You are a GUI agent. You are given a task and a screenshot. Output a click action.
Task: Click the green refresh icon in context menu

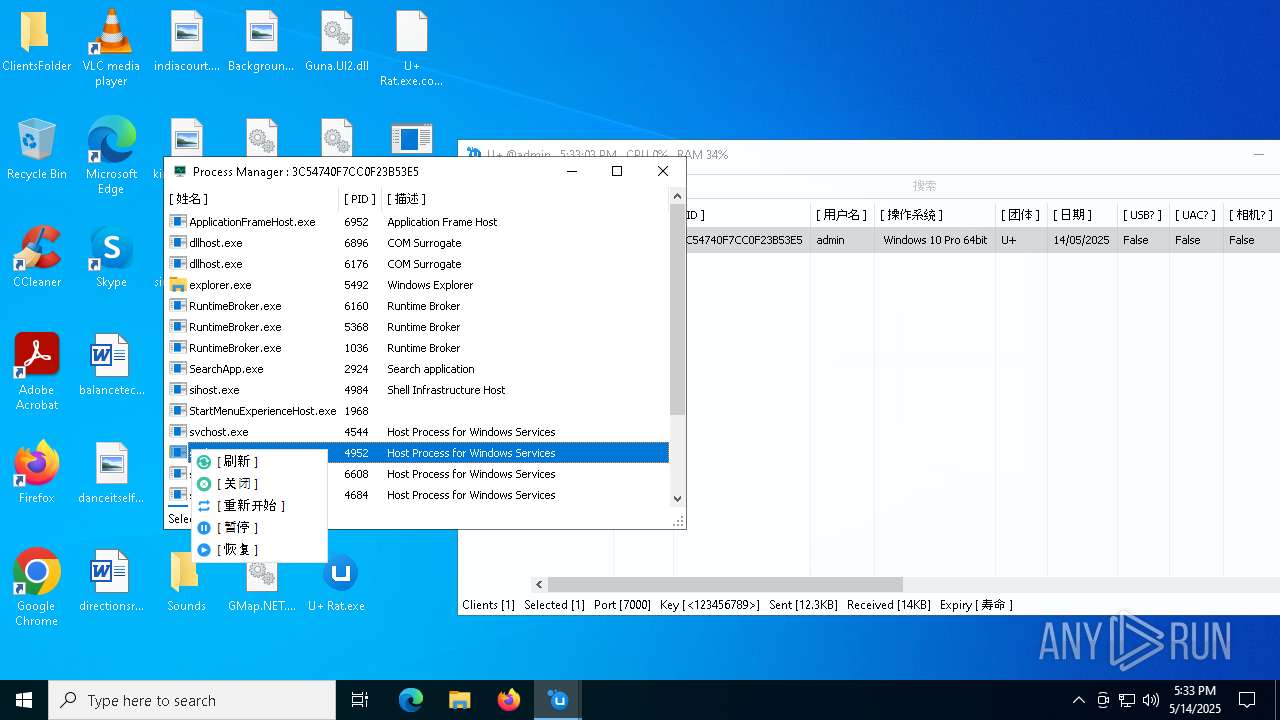pyautogui.click(x=204, y=462)
